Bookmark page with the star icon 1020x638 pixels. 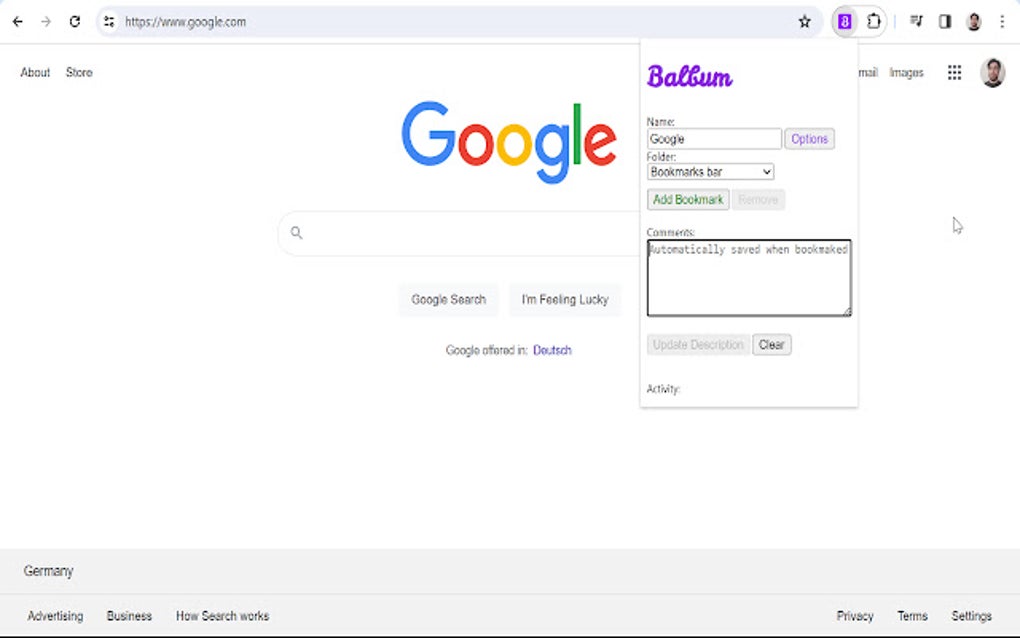coord(805,21)
